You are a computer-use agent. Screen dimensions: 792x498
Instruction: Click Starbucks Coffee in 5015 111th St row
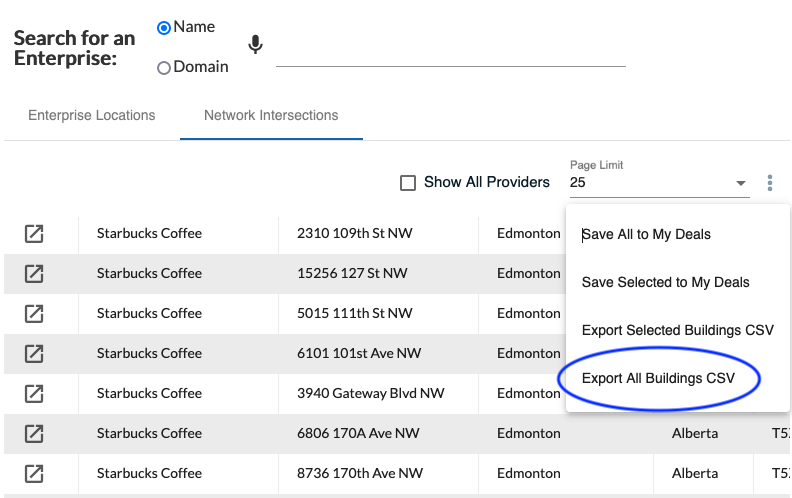coord(149,313)
